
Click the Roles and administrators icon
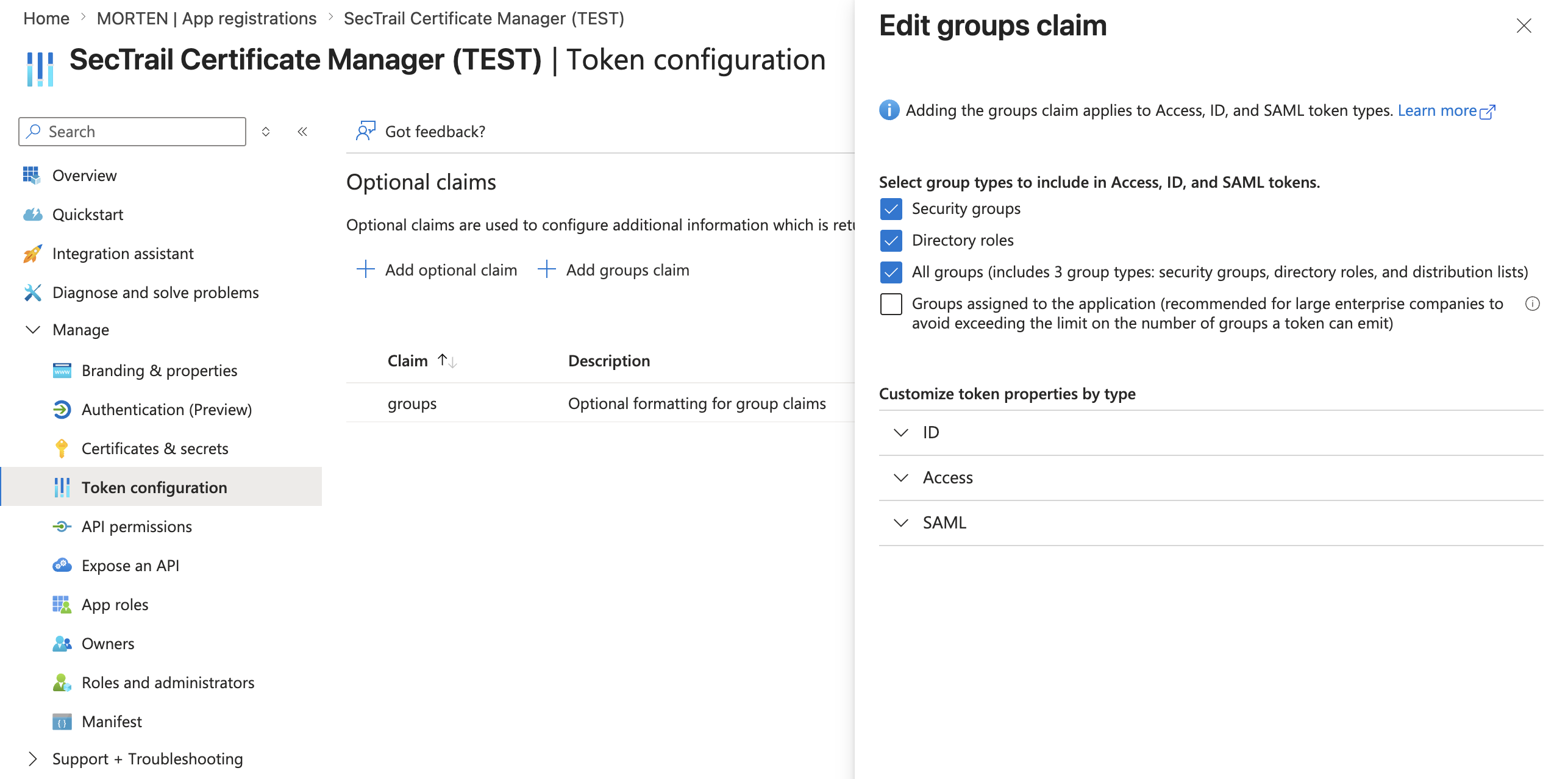[62, 683]
